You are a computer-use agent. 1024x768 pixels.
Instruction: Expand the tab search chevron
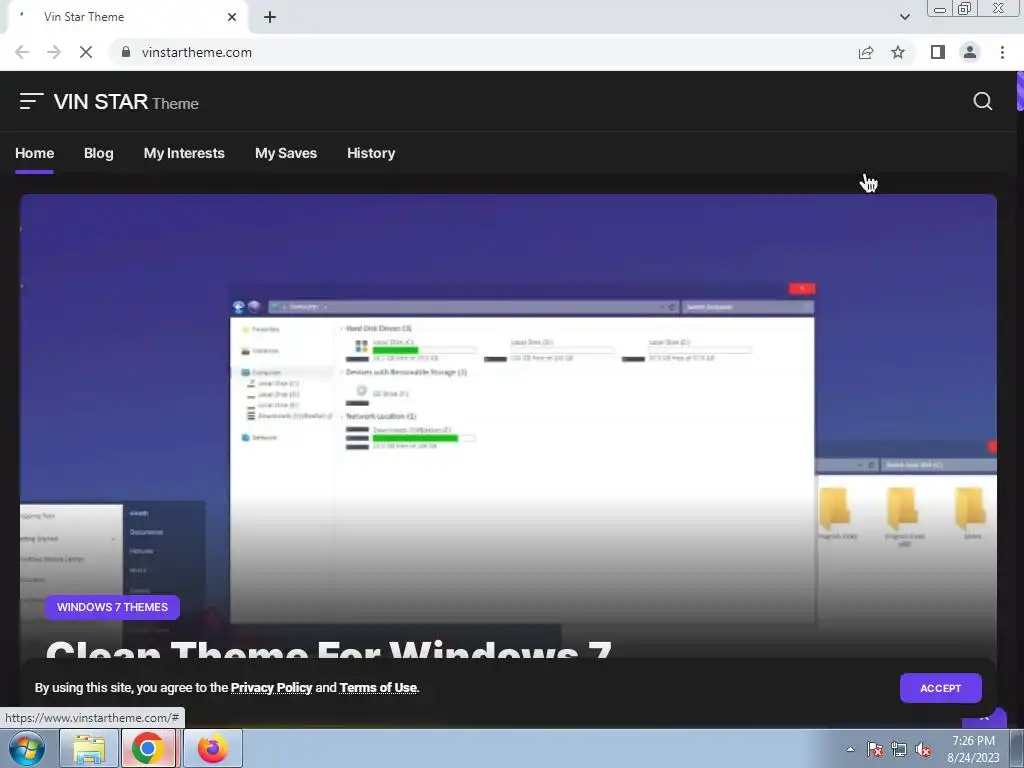coord(904,17)
